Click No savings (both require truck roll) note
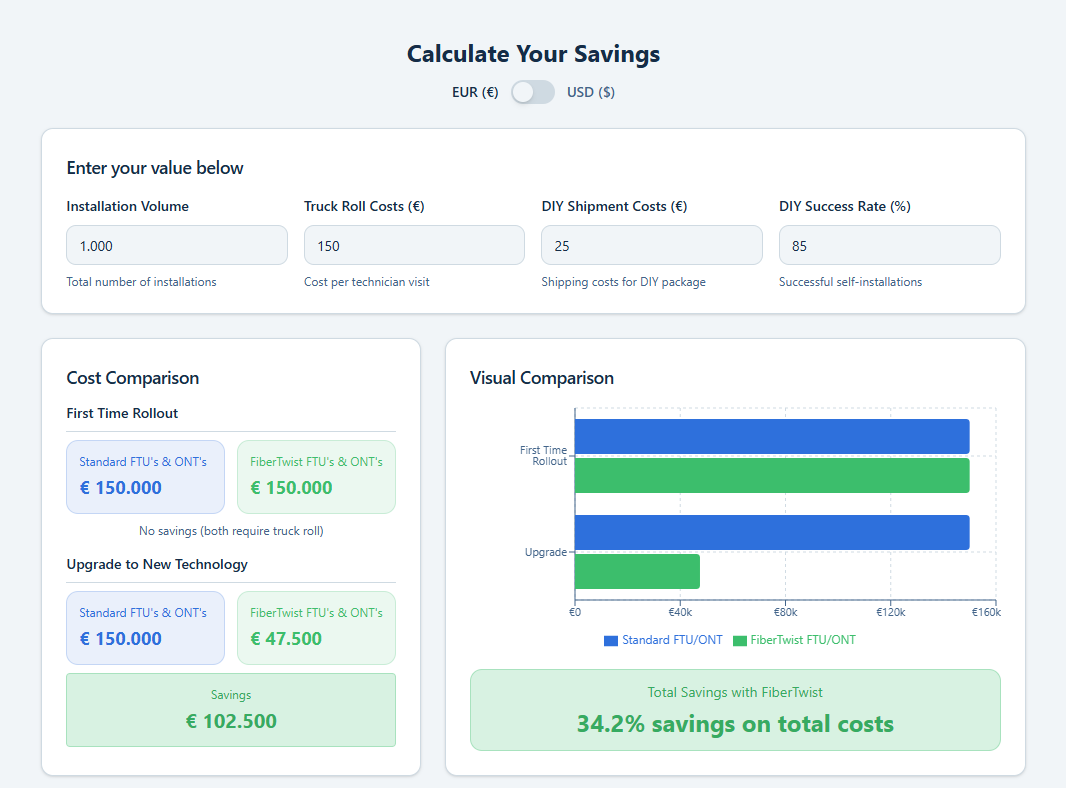This screenshot has width=1066, height=788. point(231,531)
